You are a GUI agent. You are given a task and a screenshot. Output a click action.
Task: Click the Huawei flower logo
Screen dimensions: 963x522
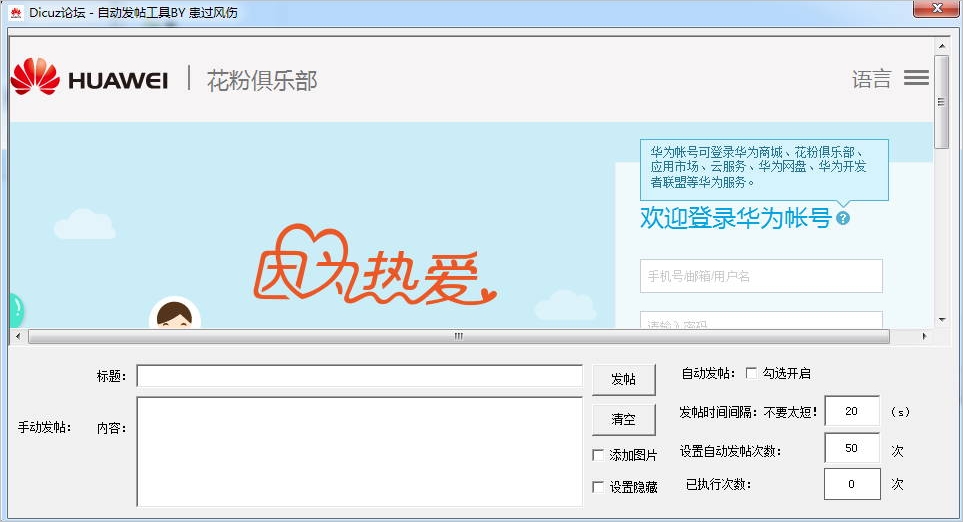click(35, 77)
